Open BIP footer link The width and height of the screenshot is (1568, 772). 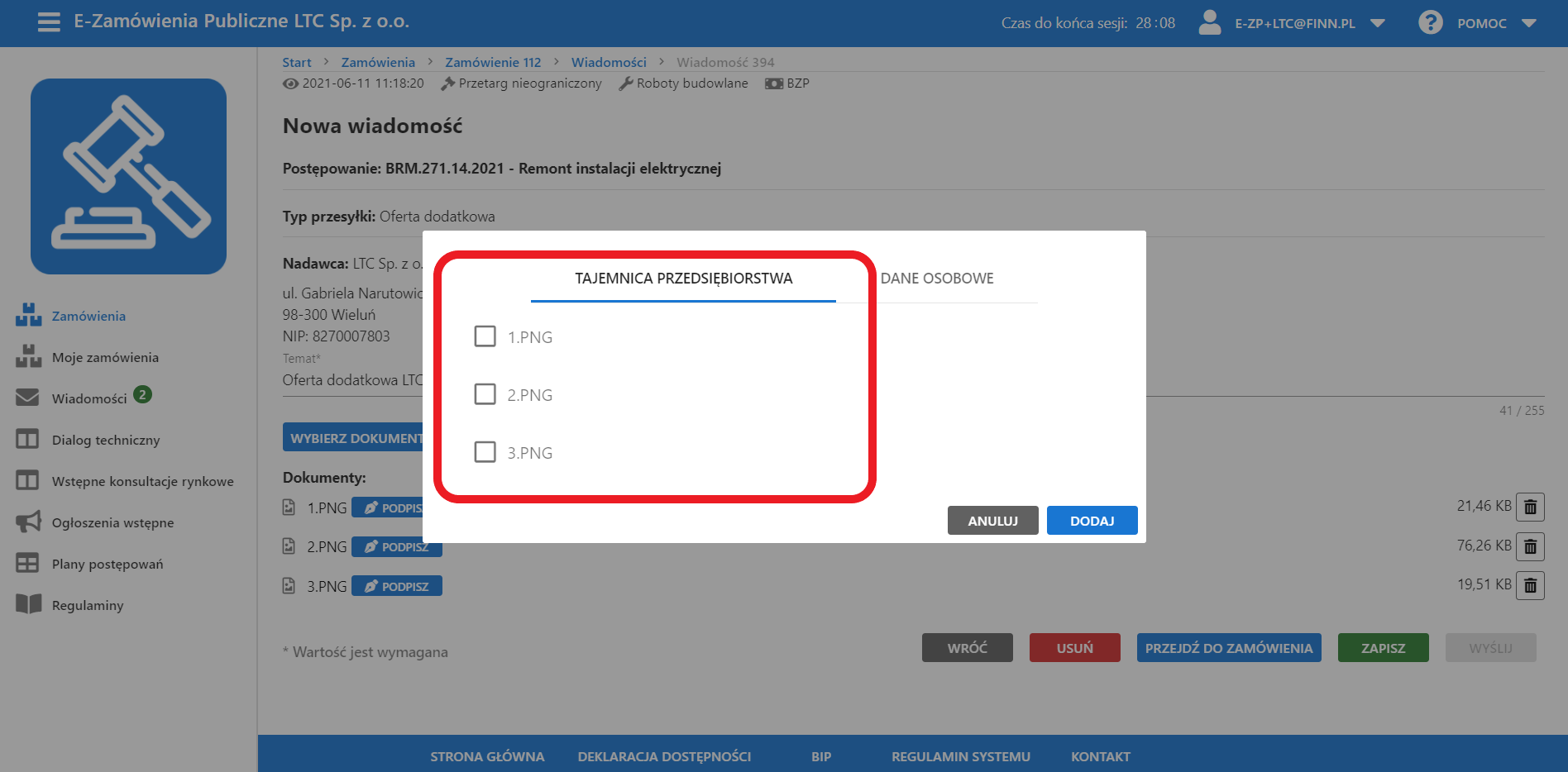[821, 756]
